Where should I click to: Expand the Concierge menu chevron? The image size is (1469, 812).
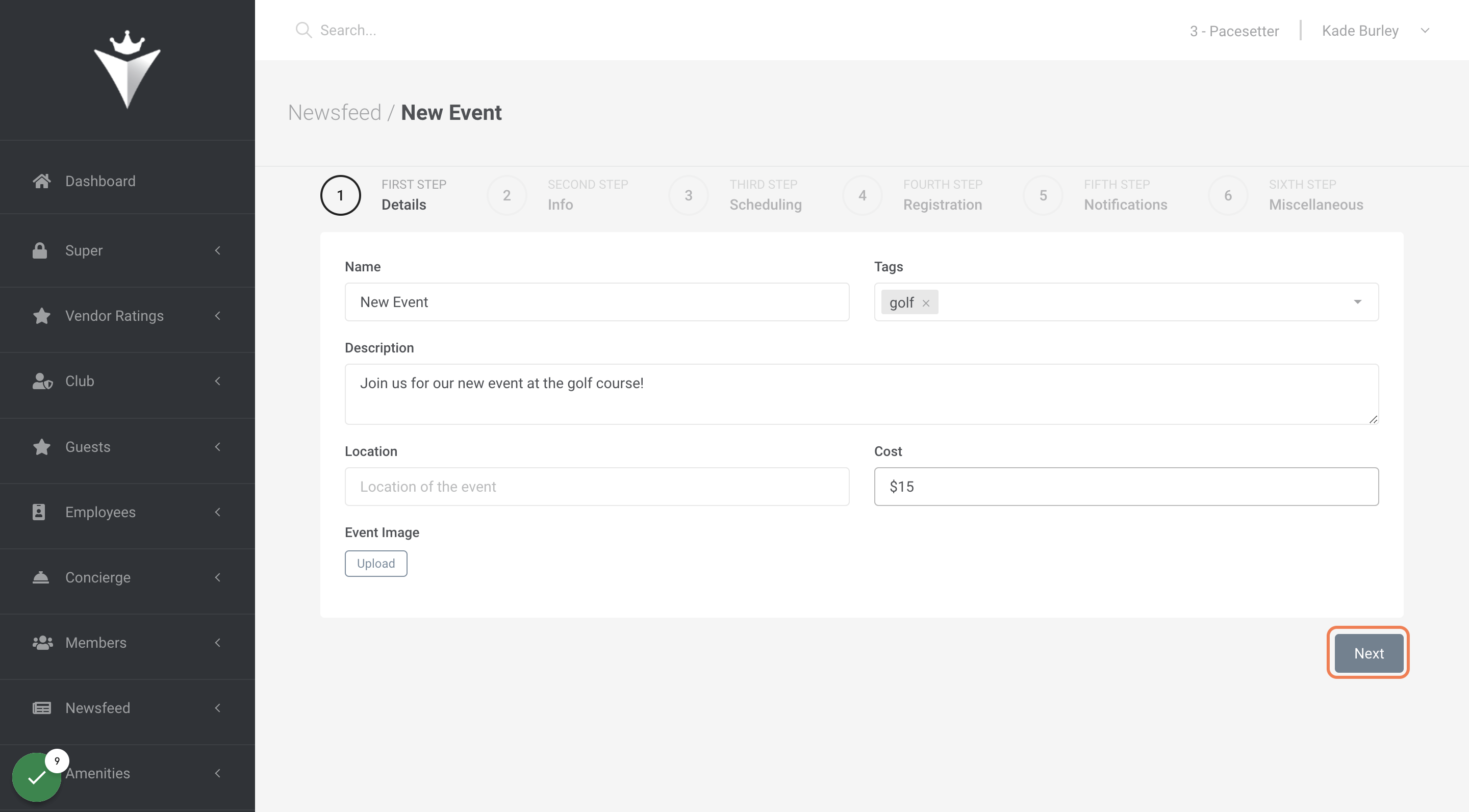click(217, 577)
